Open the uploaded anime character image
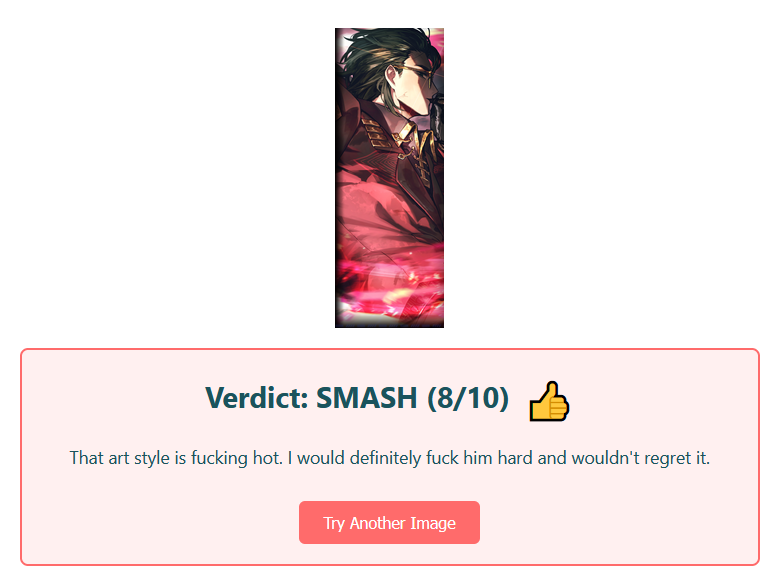The image size is (780, 586). [x=389, y=178]
